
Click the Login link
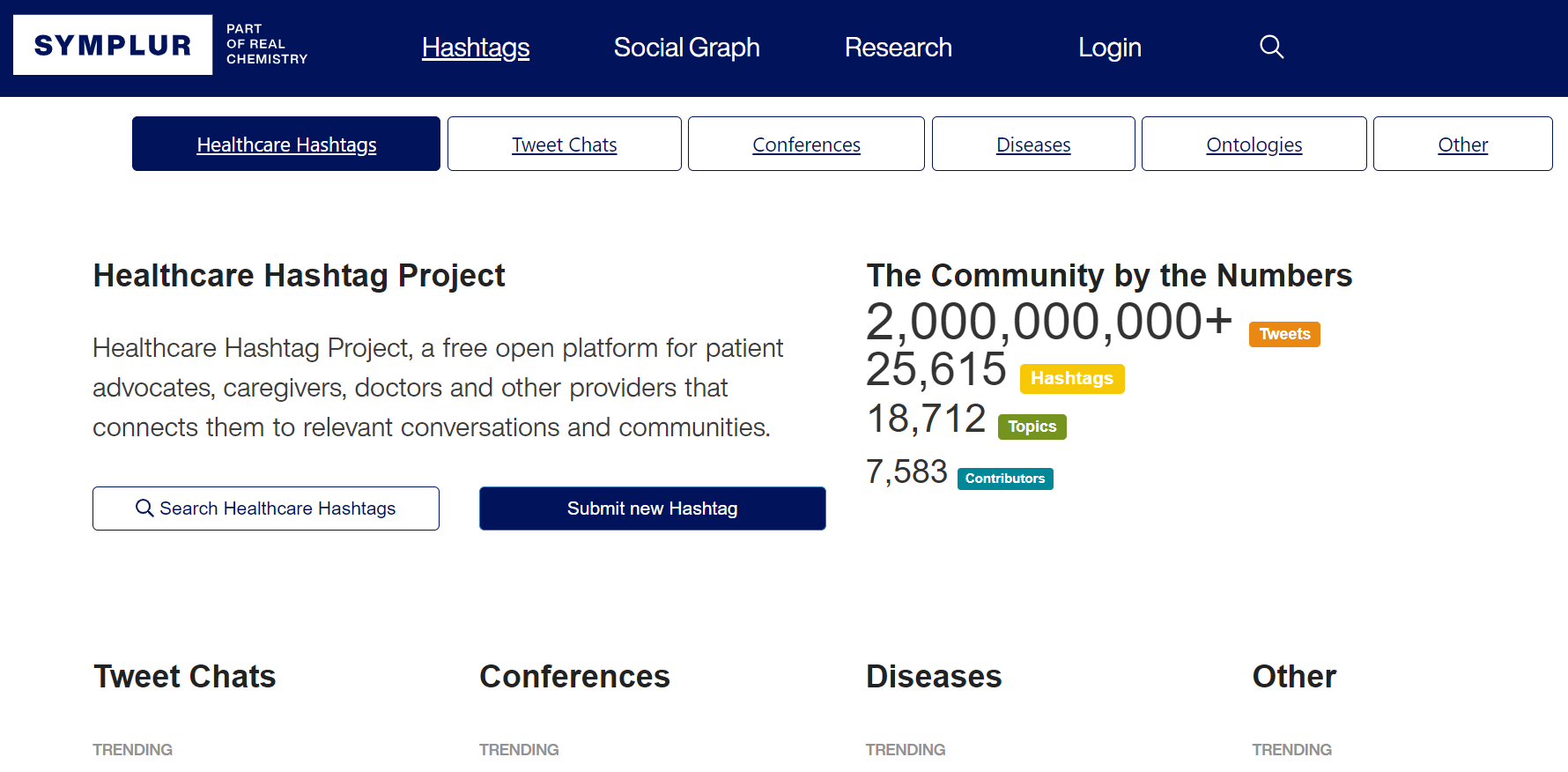click(x=1109, y=48)
